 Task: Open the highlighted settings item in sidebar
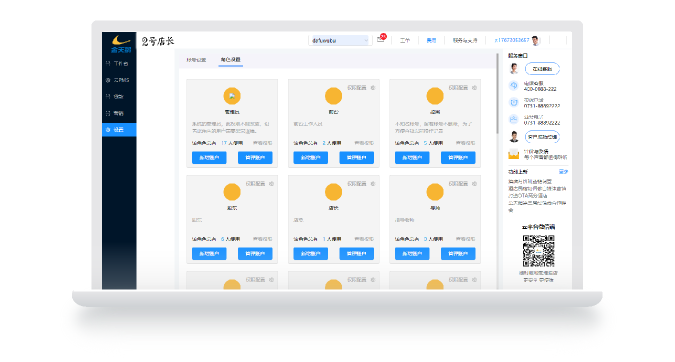(119, 130)
